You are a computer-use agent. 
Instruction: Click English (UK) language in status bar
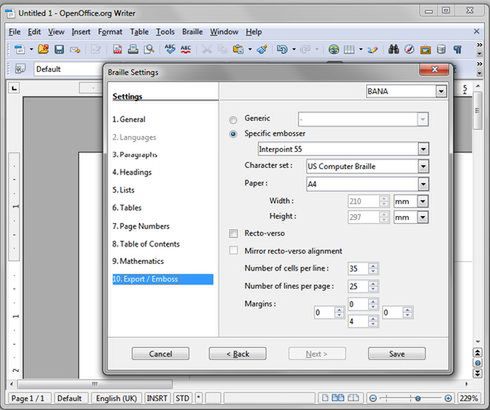coord(116,398)
